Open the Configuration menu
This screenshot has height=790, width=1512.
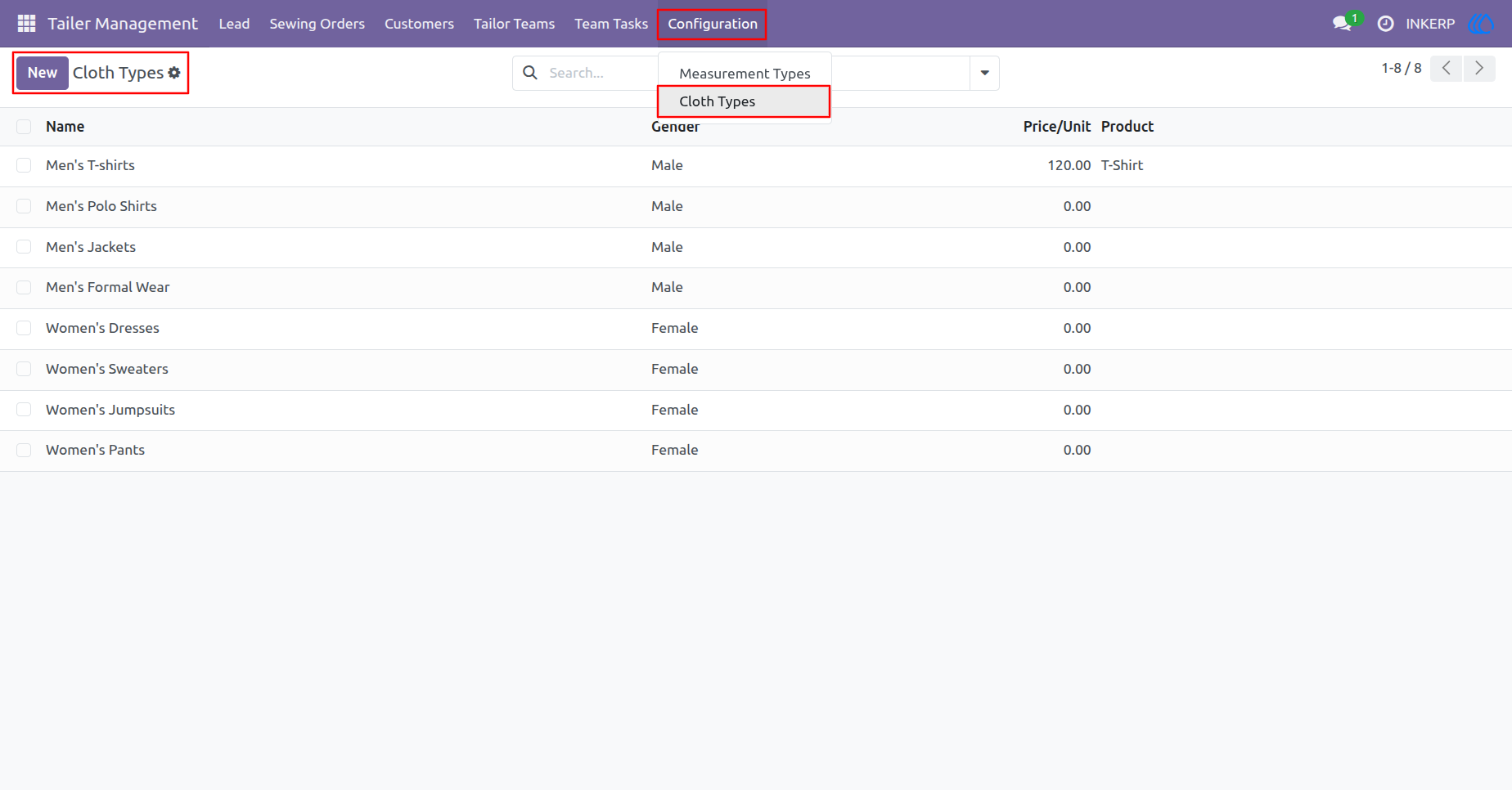click(x=713, y=24)
